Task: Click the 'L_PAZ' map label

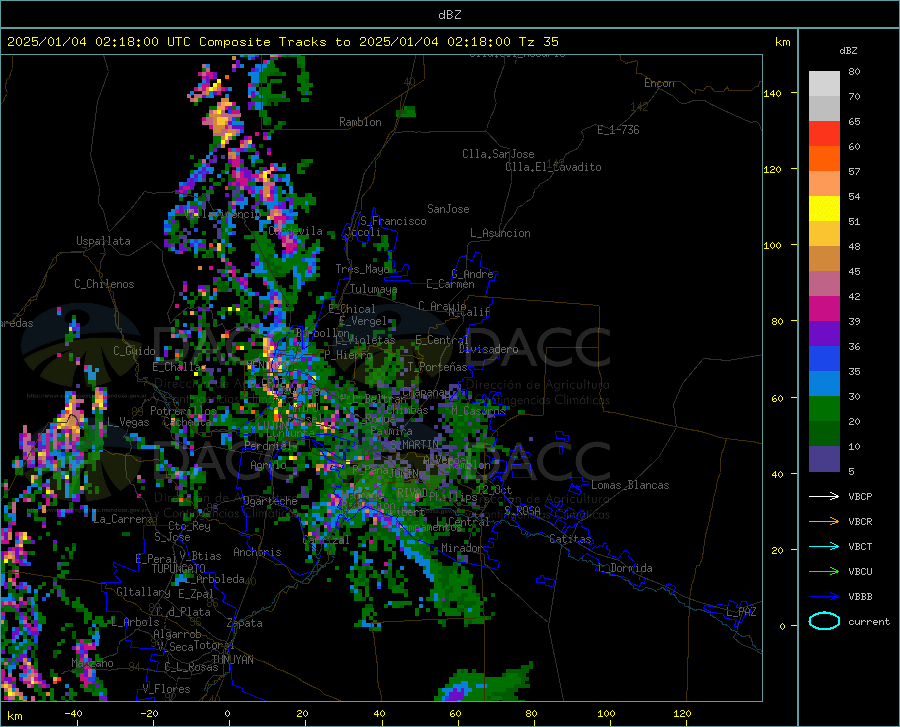Action: click(741, 612)
